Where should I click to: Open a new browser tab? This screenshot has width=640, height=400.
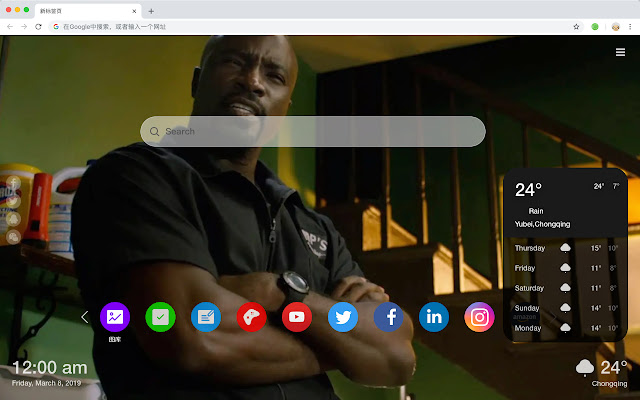coord(151,11)
